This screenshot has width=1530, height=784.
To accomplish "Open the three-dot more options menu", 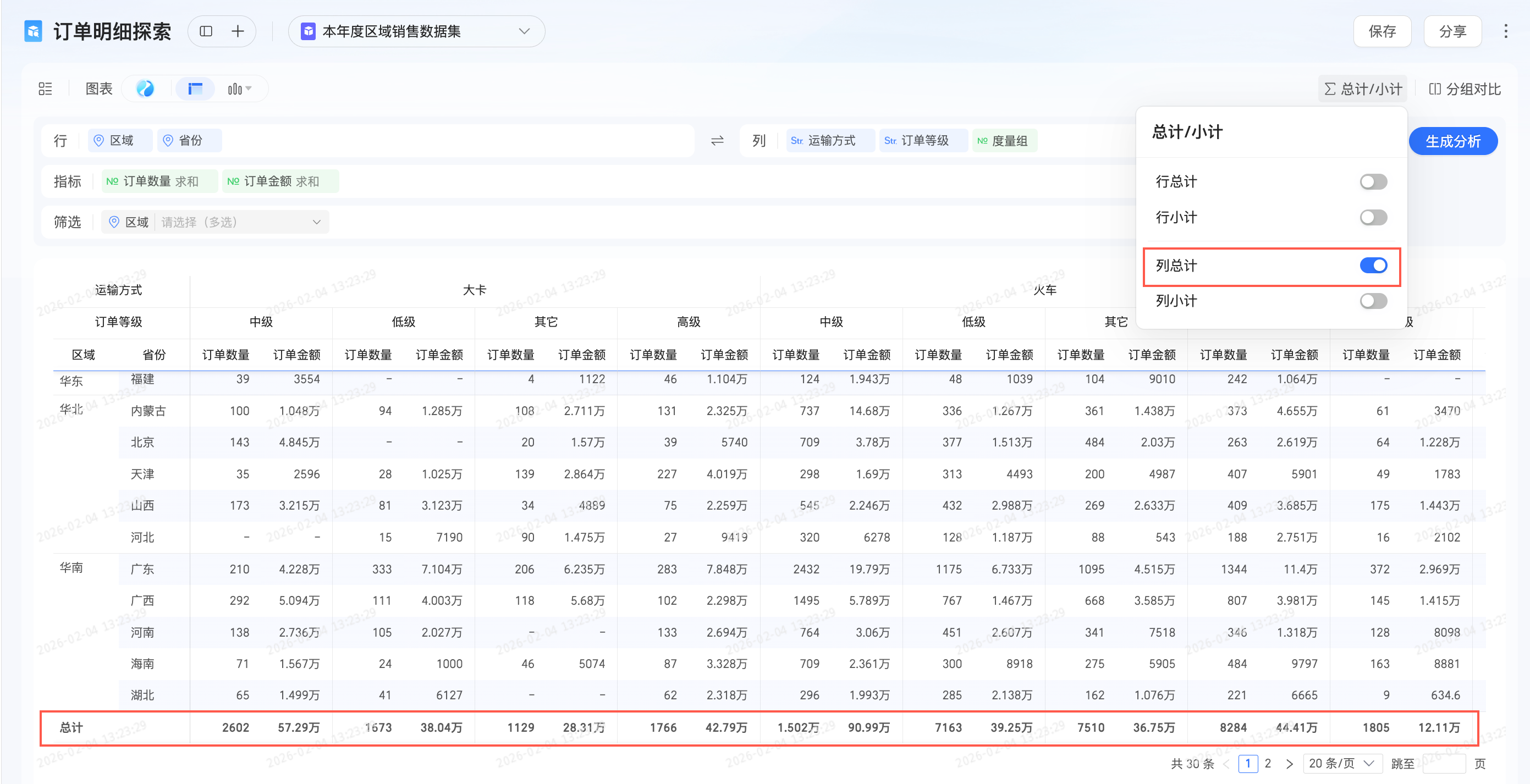I will click(x=1505, y=31).
